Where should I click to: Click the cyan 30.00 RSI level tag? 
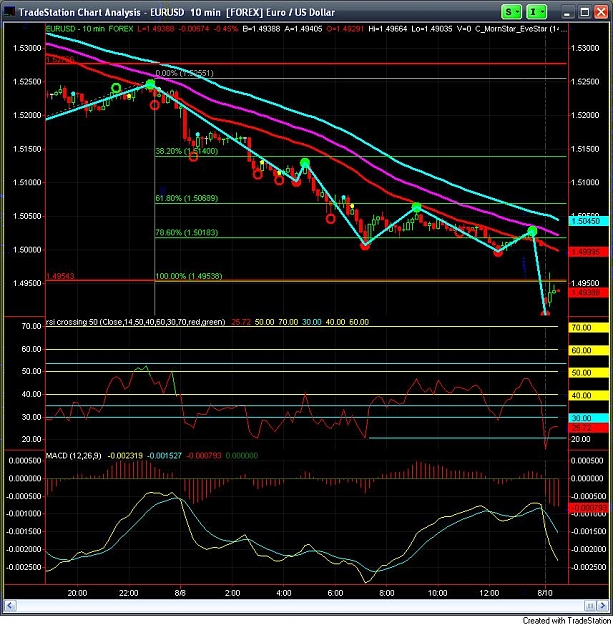tap(588, 418)
